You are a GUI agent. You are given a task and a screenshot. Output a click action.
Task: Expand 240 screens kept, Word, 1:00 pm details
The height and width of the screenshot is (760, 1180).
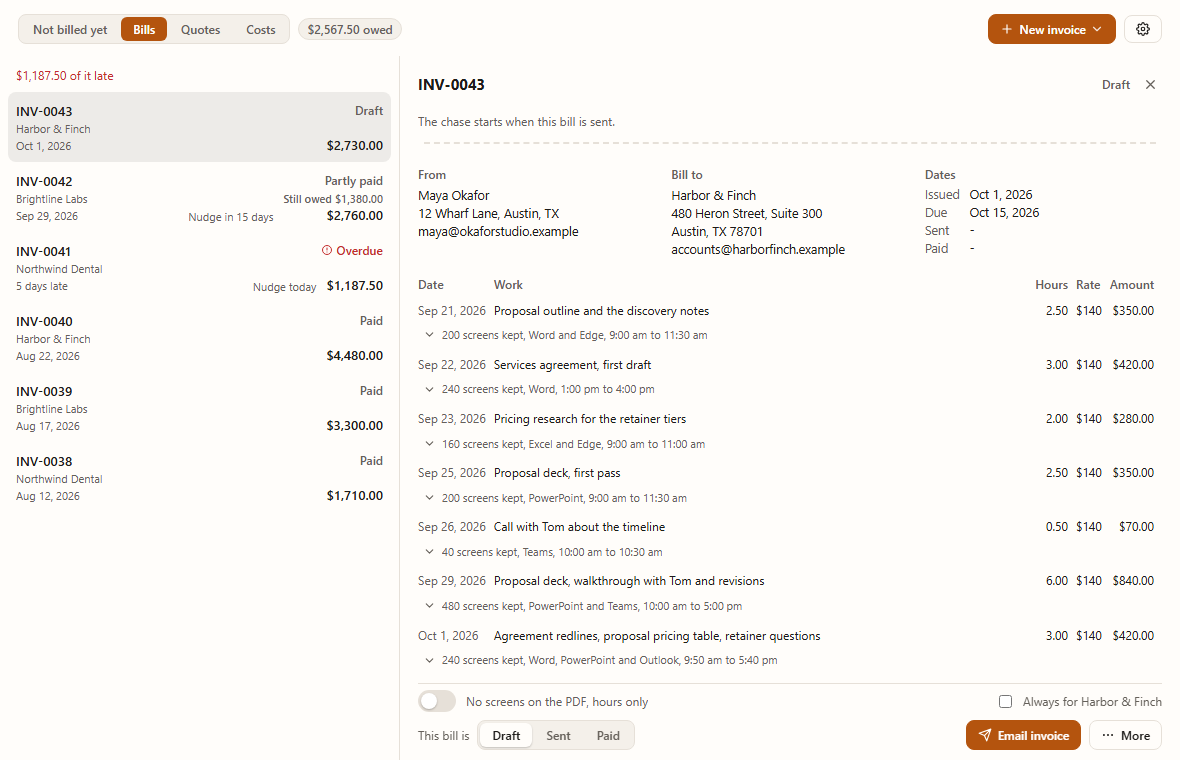(x=429, y=389)
